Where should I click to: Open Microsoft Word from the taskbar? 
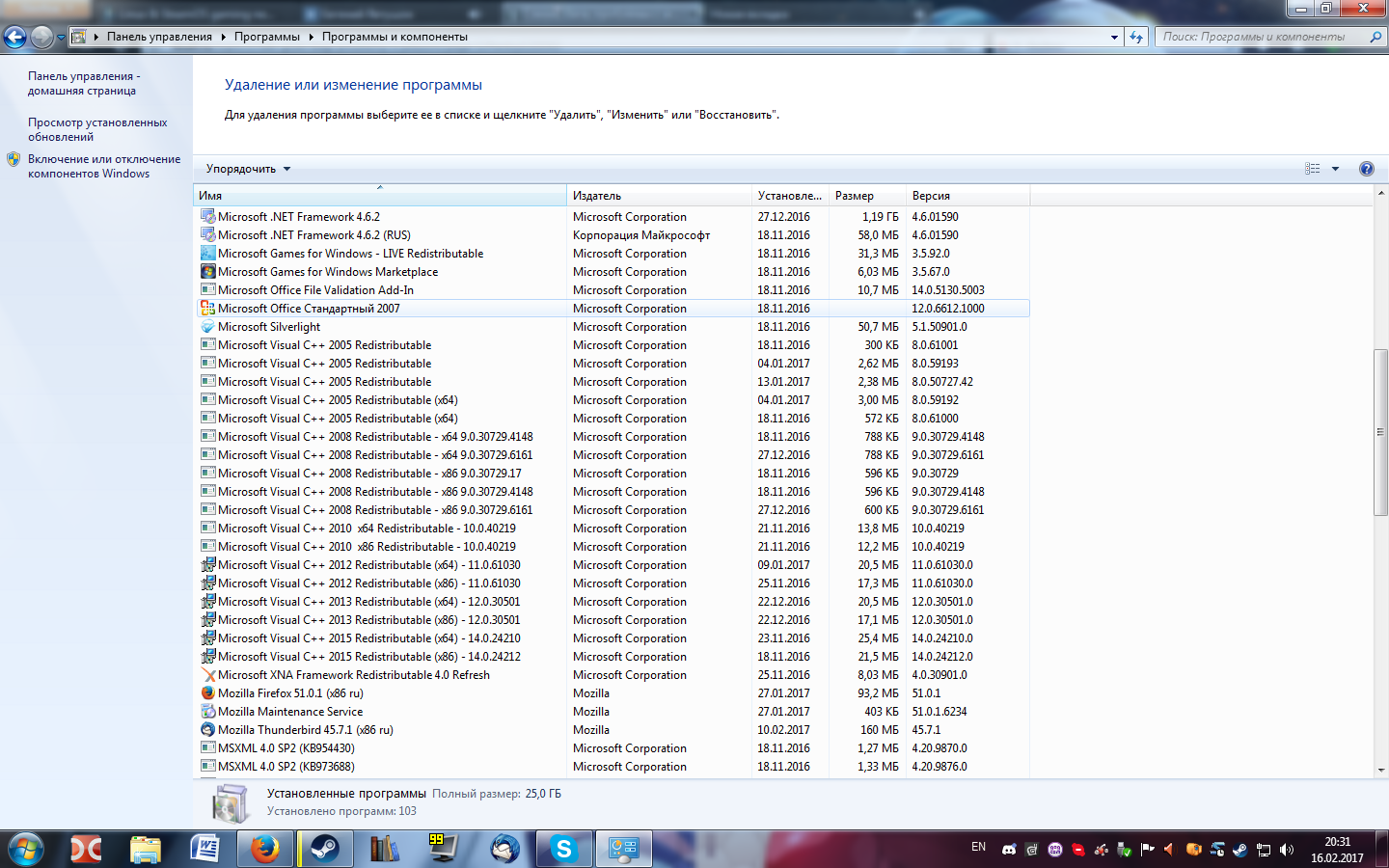pos(204,849)
